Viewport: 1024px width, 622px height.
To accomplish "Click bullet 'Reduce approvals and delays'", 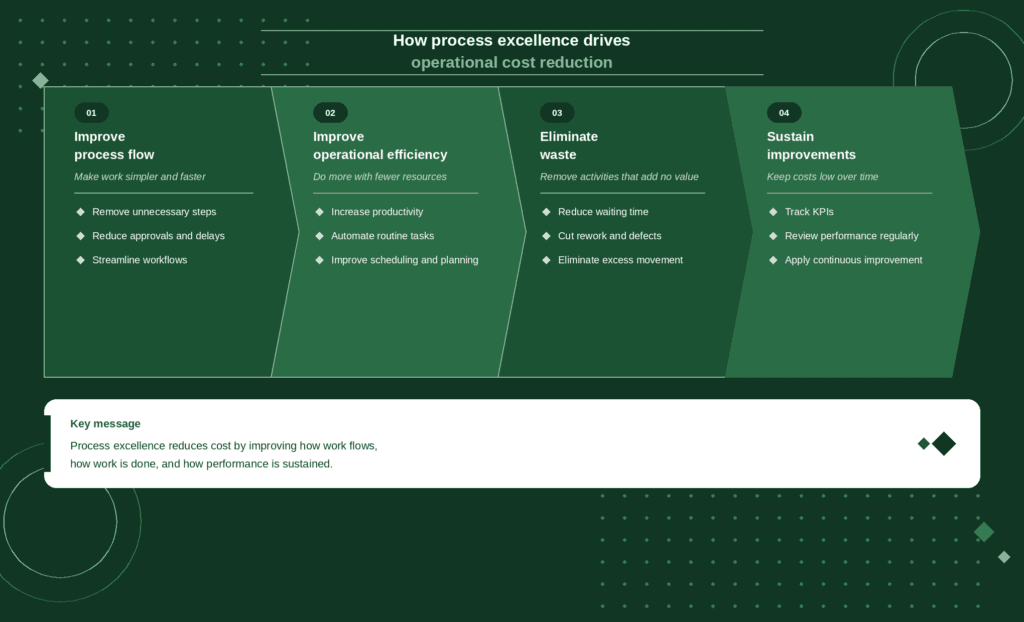I will [x=158, y=236].
